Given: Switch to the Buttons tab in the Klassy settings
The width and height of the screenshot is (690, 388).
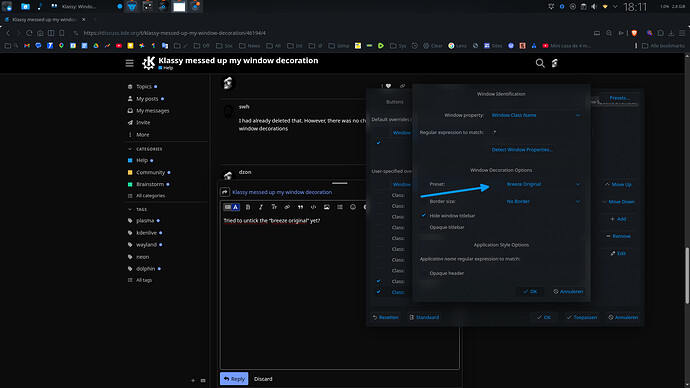Looking at the screenshot, I should 395,102.
